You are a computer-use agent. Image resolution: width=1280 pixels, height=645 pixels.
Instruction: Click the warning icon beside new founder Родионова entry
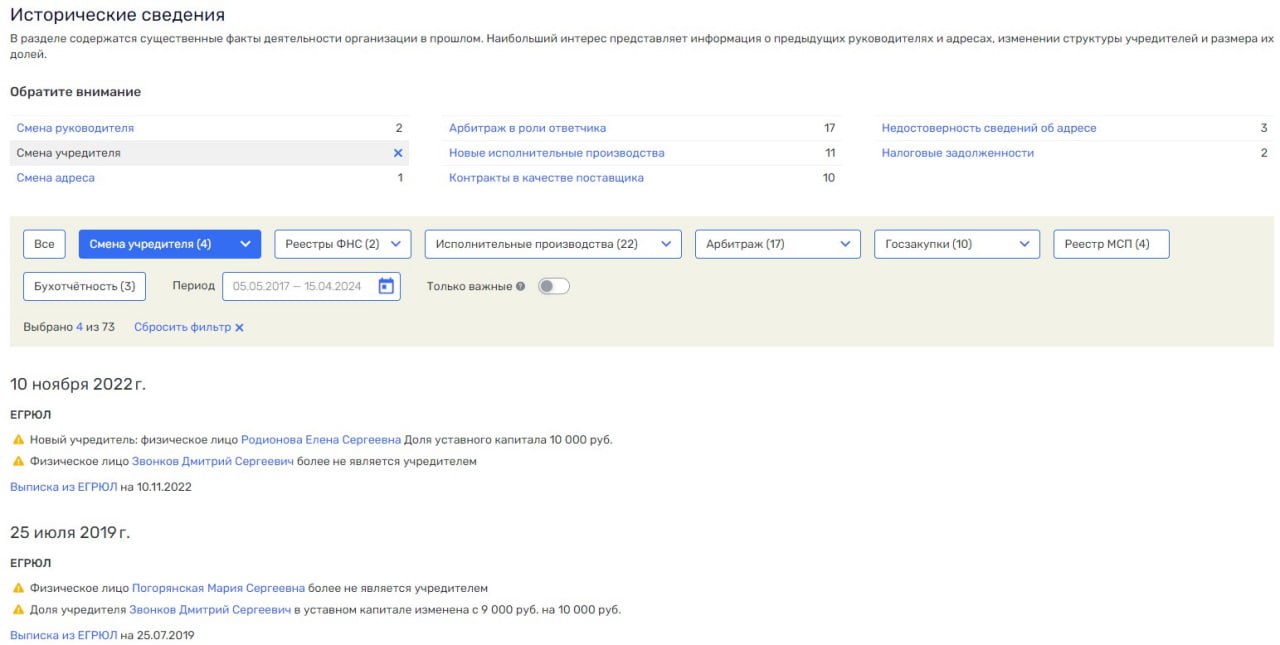point(17,438)
